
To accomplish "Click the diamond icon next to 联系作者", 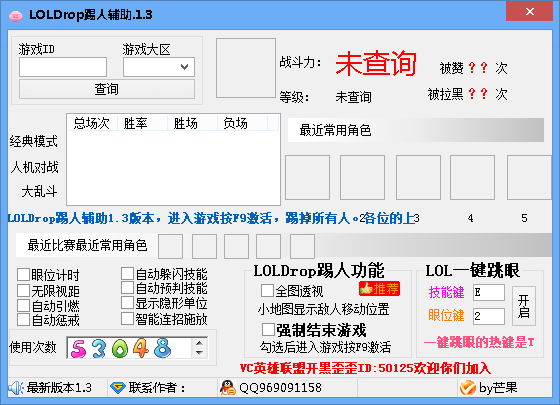I will [118, 388].
